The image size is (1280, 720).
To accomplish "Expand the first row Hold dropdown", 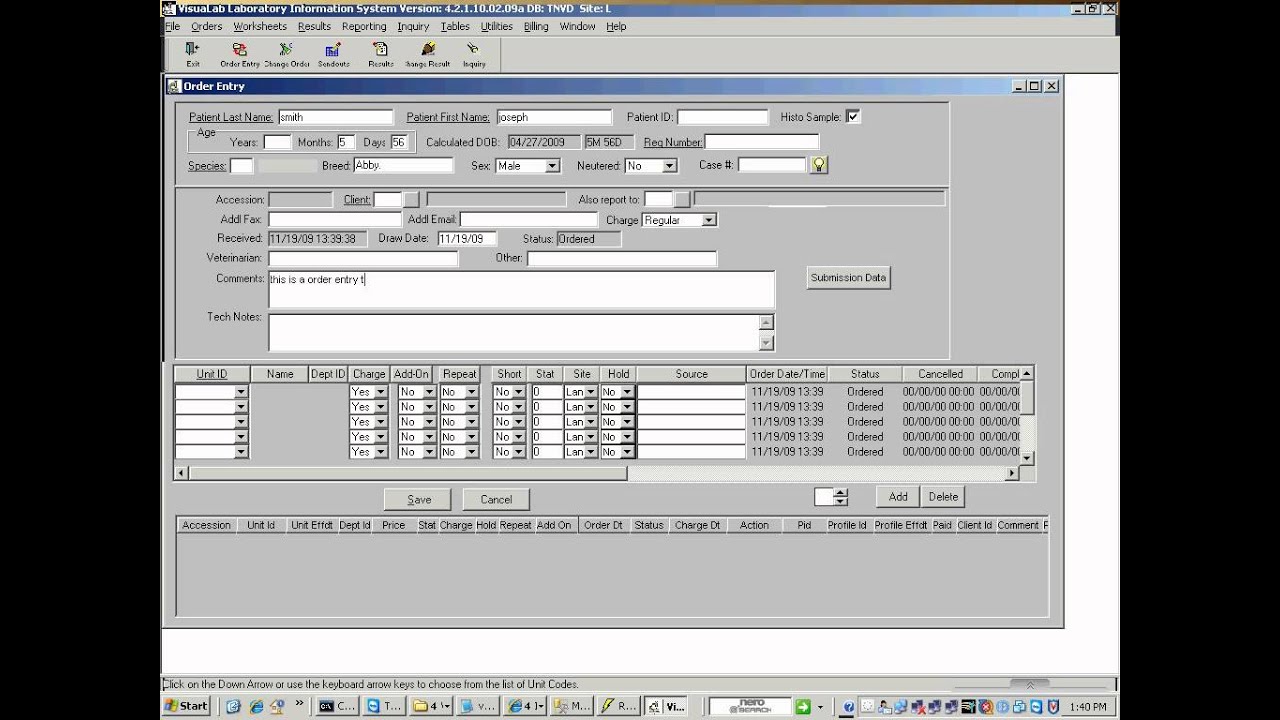I will (627, 392).
